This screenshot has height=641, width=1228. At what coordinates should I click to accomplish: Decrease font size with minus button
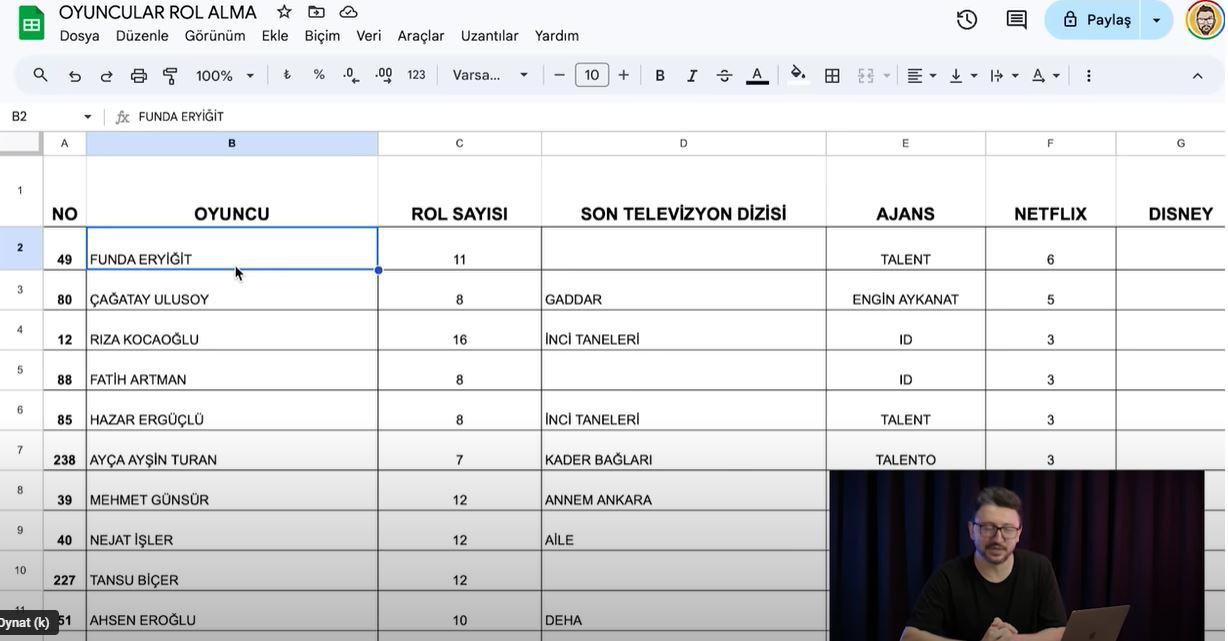click(559, 75)
